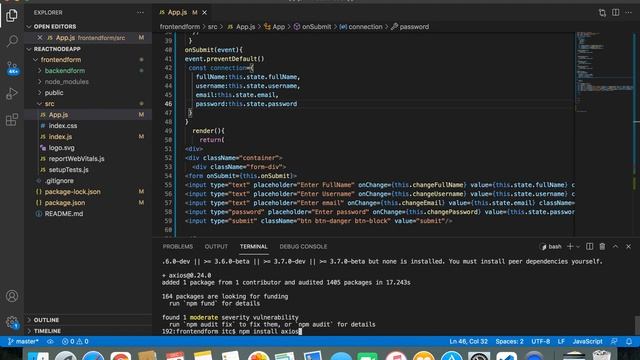
Task: Open package-lock.json file
Action: coord(88,192)
